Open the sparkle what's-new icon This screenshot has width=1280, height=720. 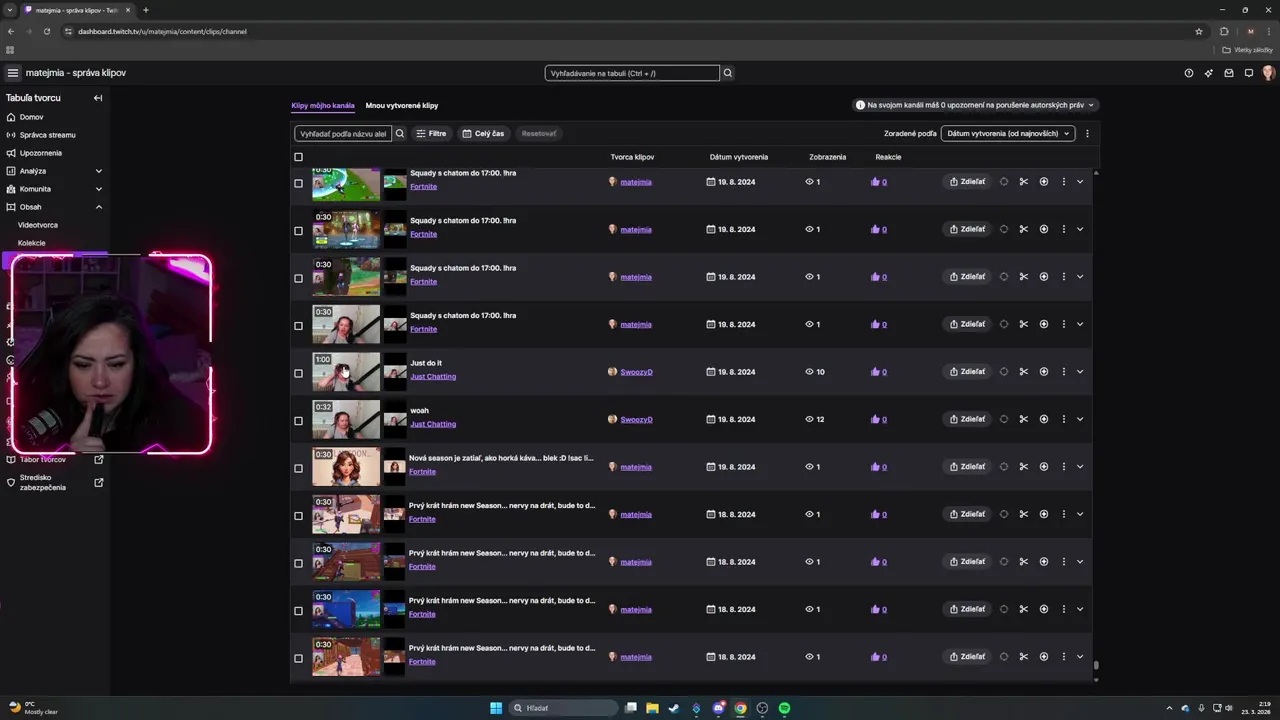click(1209, 73)
